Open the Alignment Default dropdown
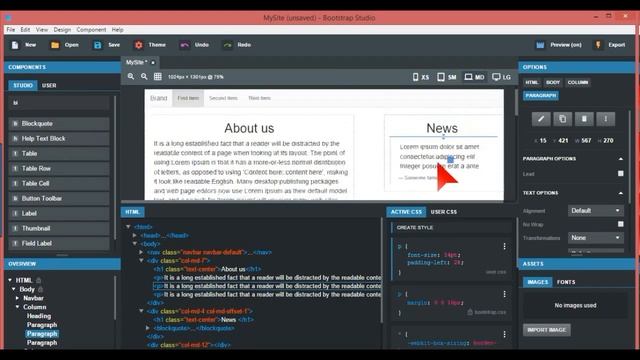640x360 pixels. point(596,211)
